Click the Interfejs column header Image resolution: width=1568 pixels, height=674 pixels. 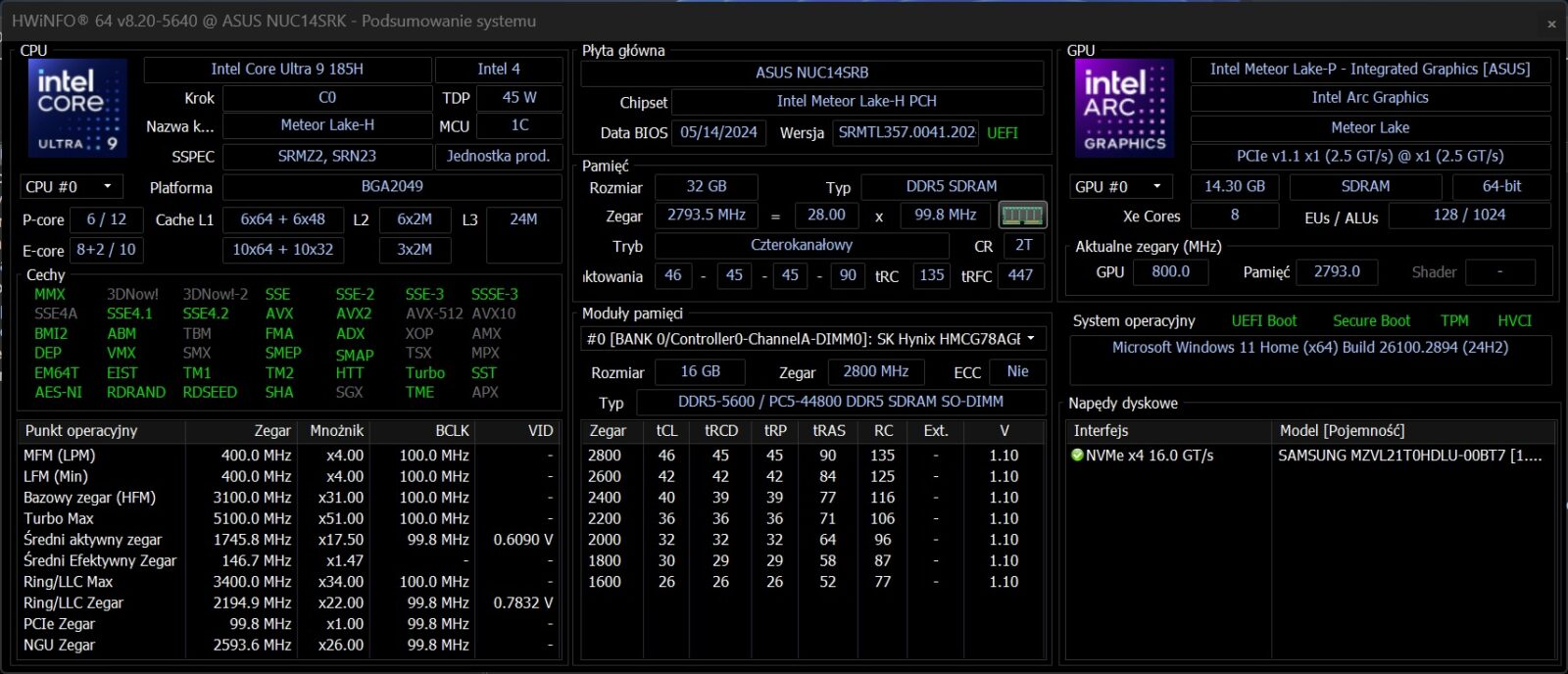click(x=1101, y=431)
